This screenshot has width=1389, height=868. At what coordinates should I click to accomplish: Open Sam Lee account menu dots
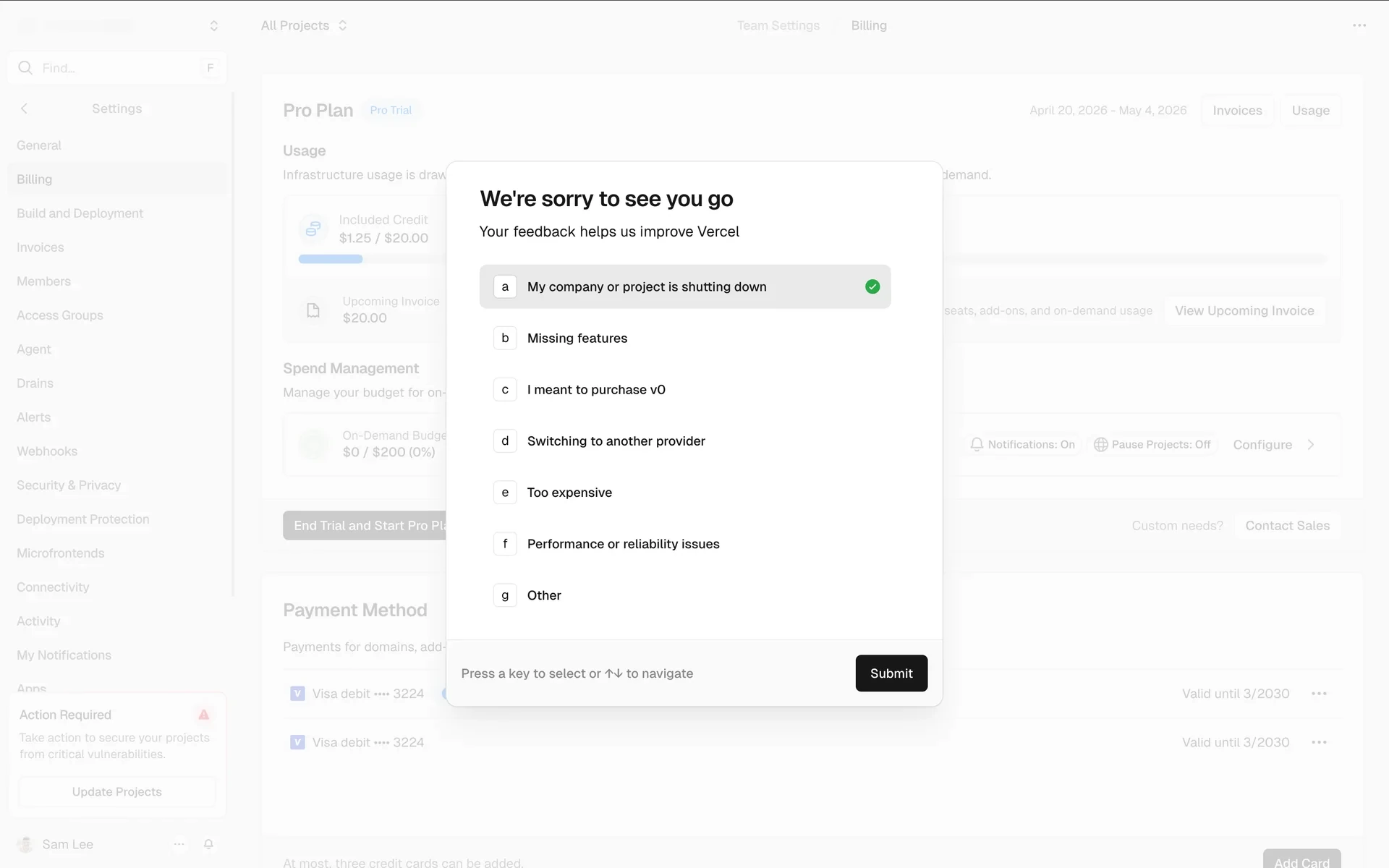pyautogui.click(x=179, y=844)
